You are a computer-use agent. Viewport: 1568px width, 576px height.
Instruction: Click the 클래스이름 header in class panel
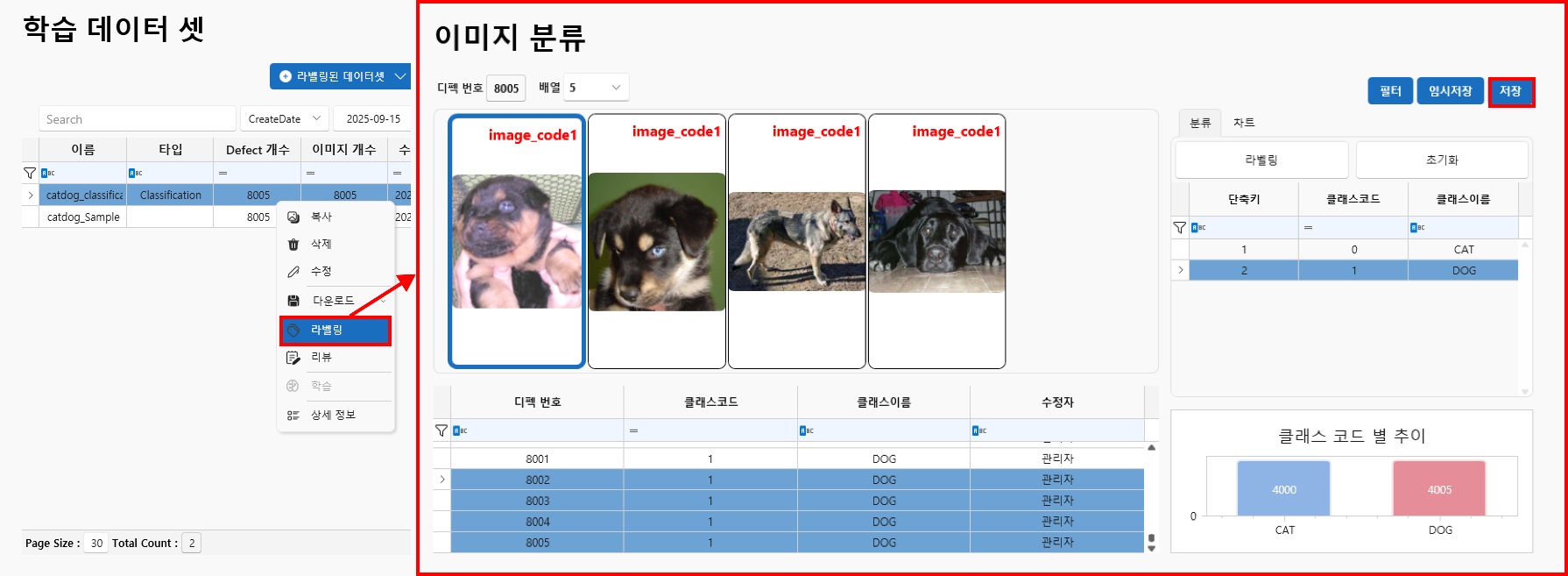[x=1463, y=200]
